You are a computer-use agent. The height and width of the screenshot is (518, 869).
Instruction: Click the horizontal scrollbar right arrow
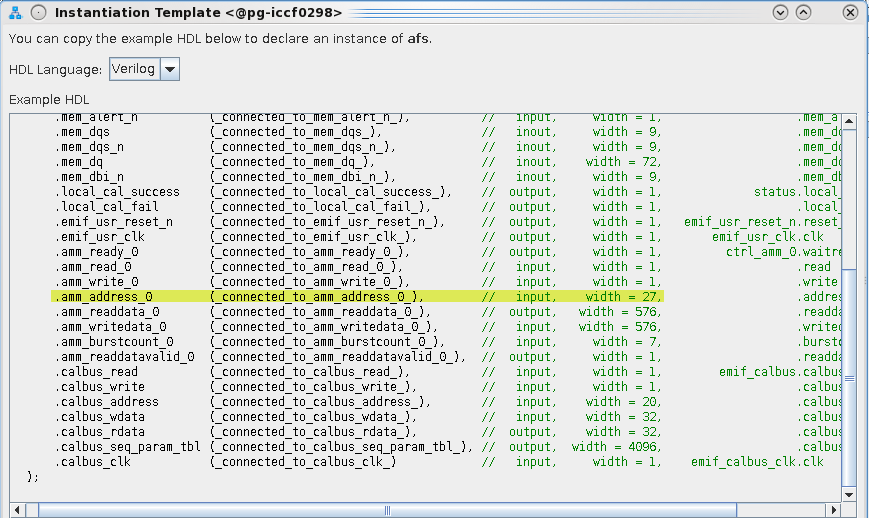coord(832,510)
